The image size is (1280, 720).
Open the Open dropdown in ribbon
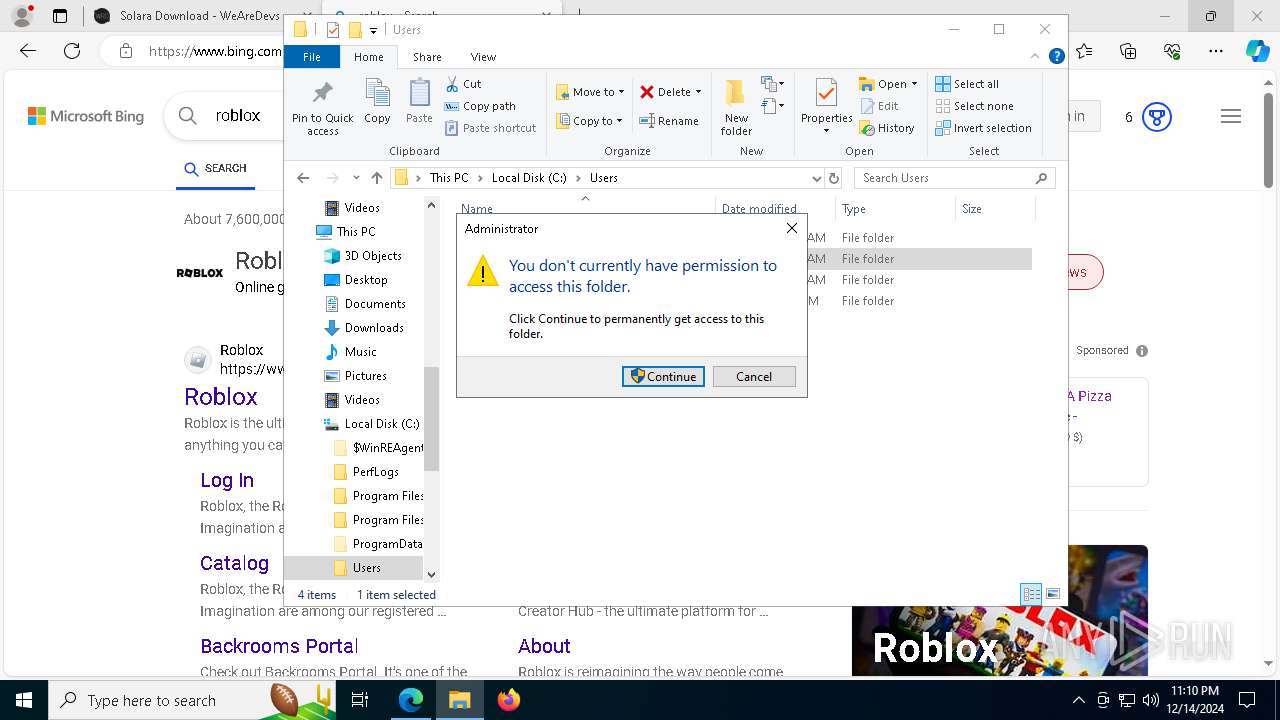click(888, 84)
